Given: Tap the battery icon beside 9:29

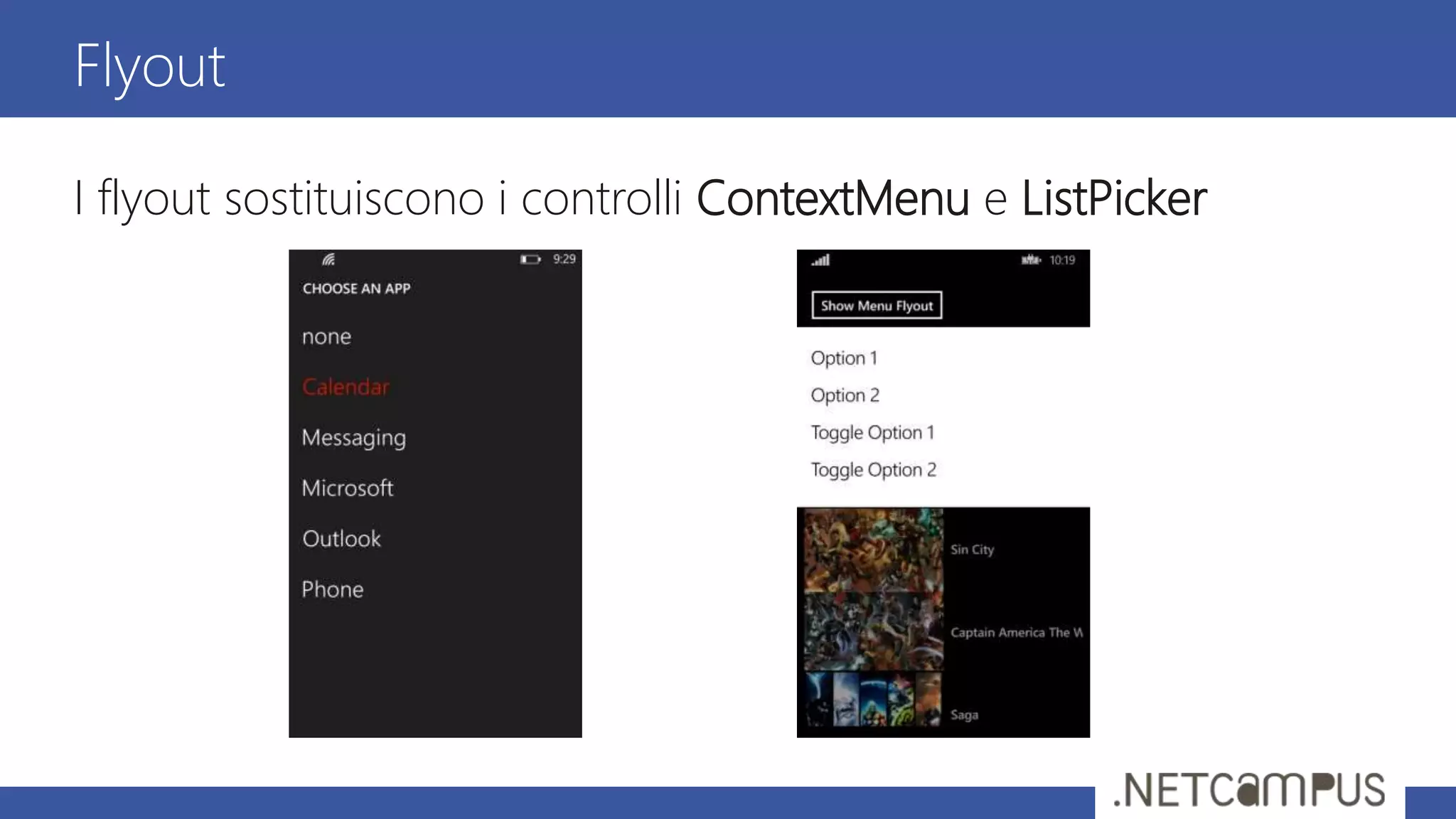Looking at the screenshot, I should (x=530, y=259).
